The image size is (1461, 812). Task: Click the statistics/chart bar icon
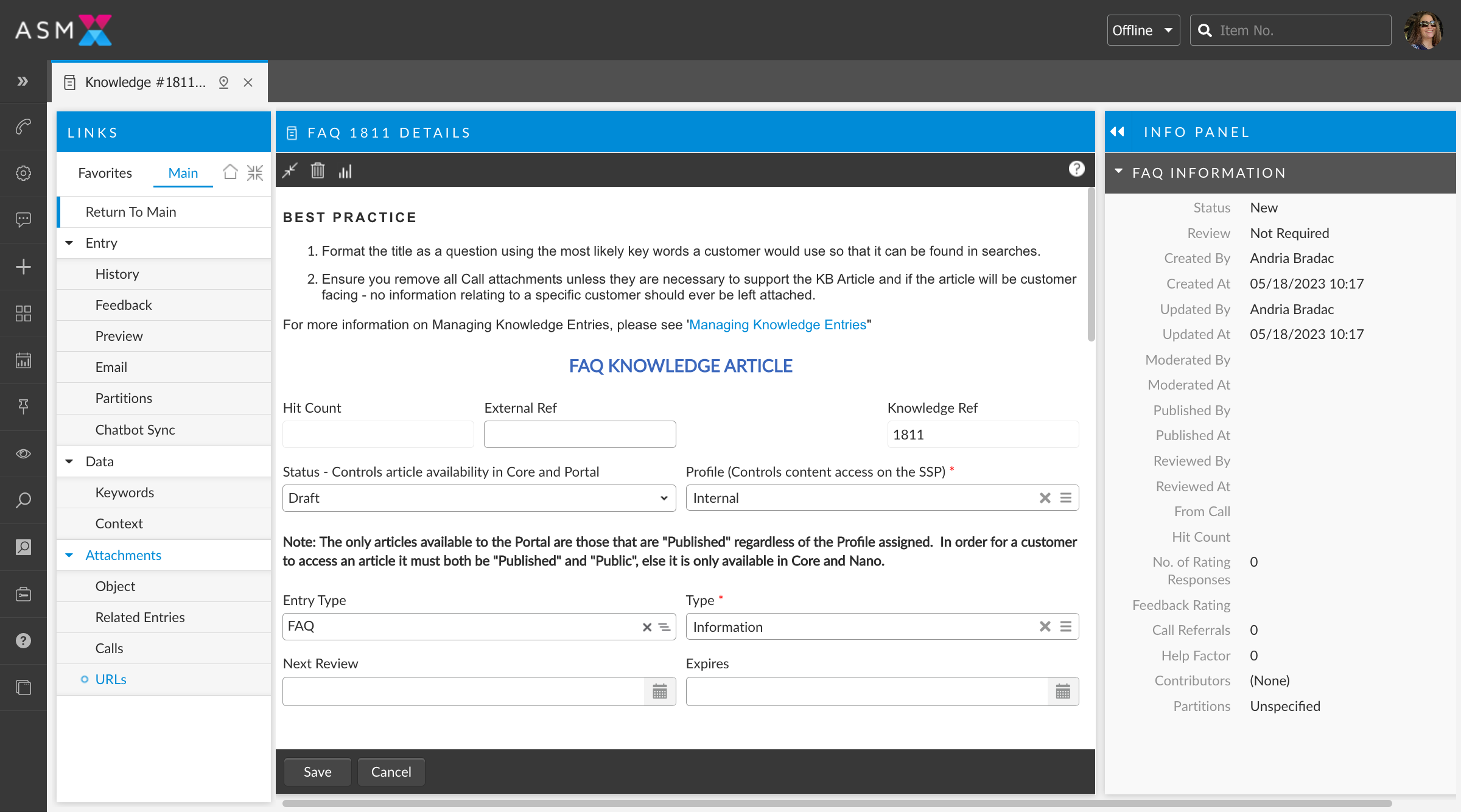(x=344, y=171)
